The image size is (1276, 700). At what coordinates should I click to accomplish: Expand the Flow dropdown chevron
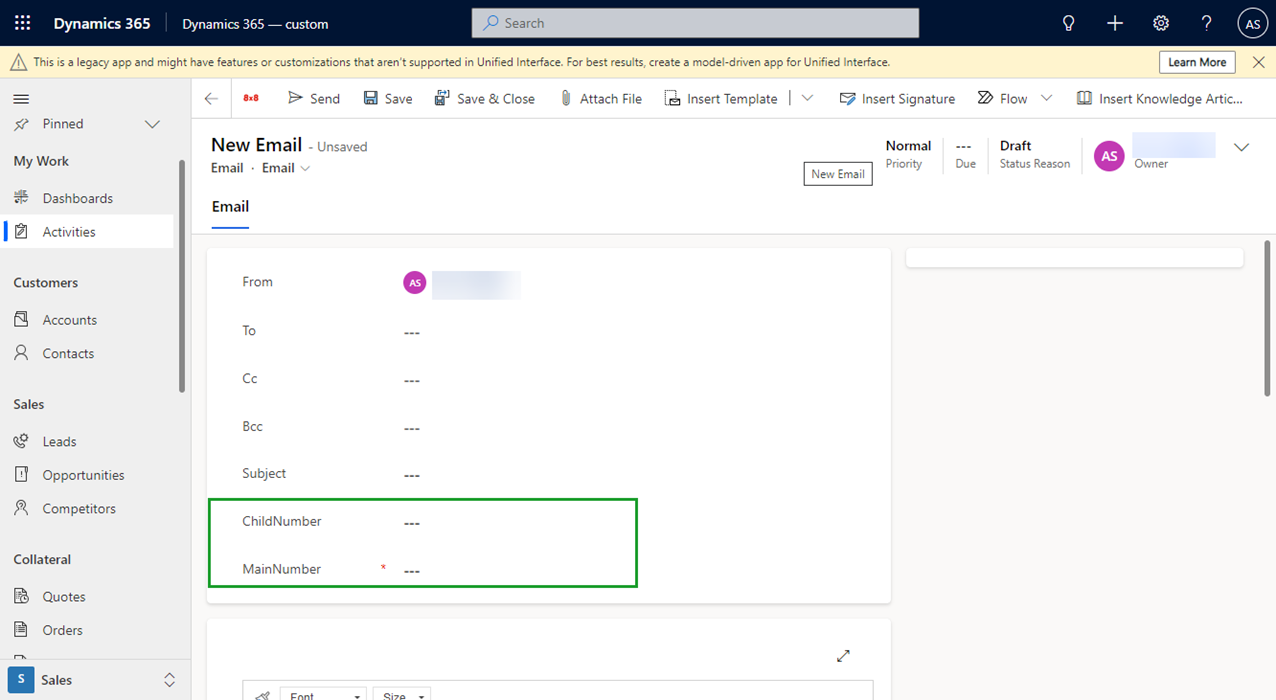pos(1047,97)
